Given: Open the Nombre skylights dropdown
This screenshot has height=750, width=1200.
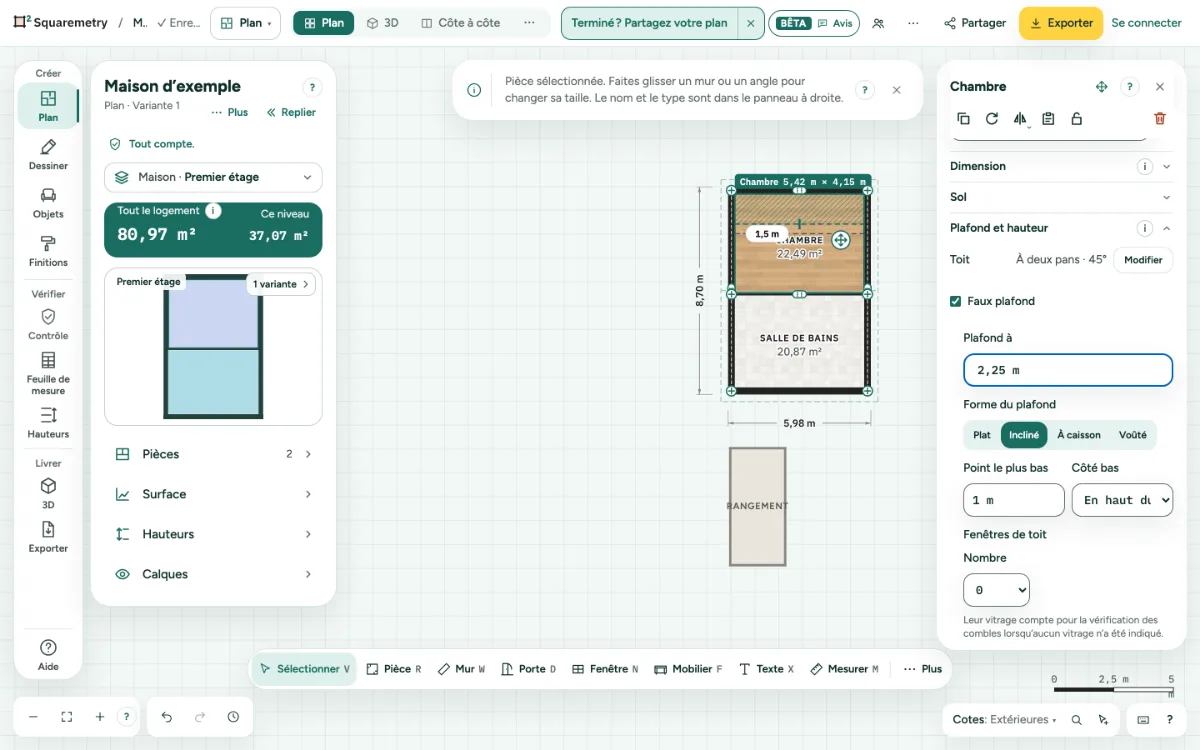Looking at the screenshot, I should [996, 590].
